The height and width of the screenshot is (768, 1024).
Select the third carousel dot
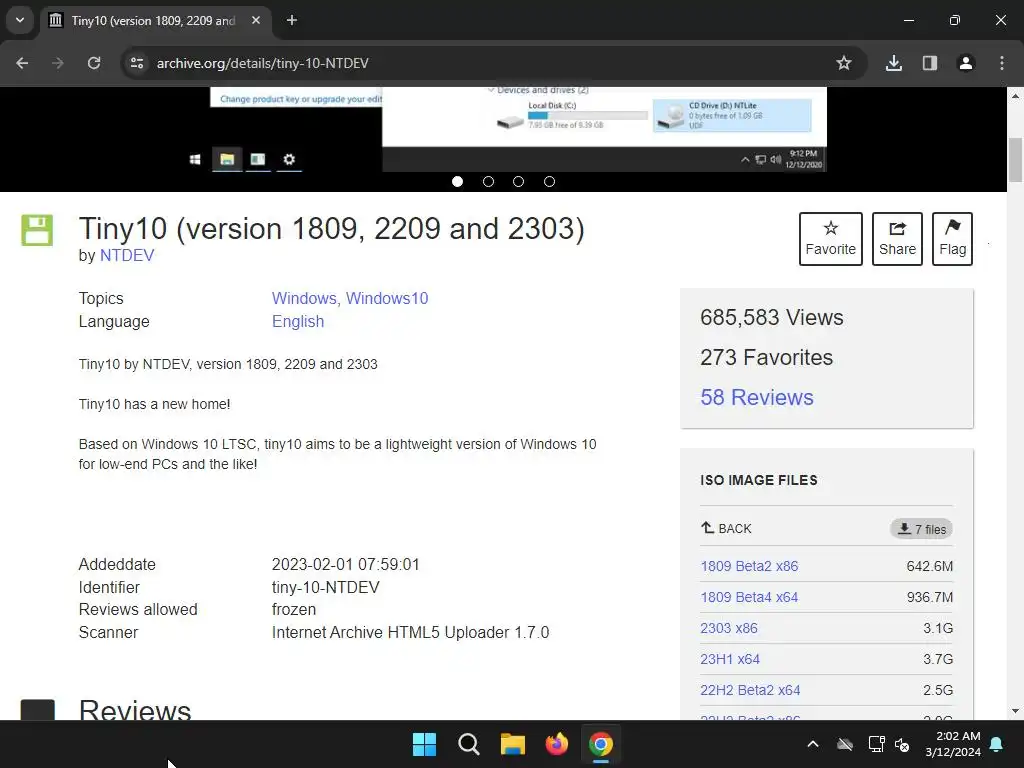(x=519, y=182)
